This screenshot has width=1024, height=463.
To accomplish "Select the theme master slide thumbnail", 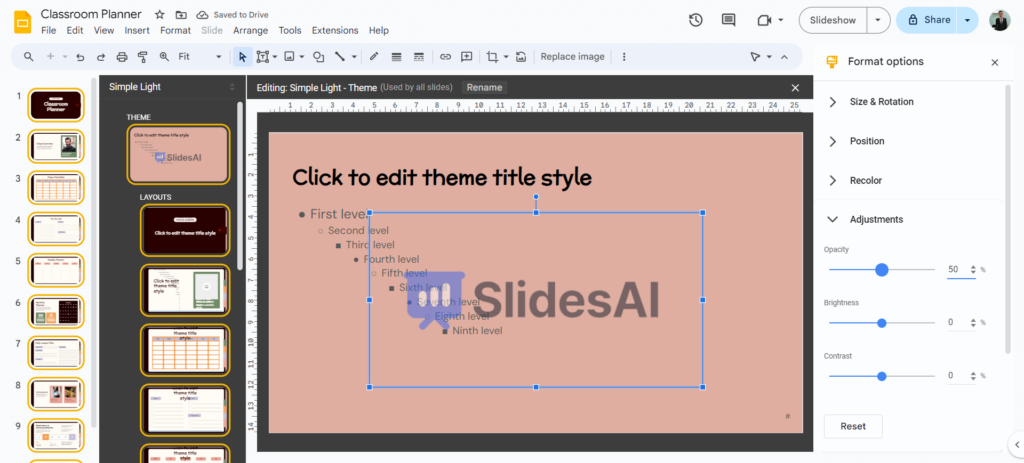I will pyautogui.click(x=178, y=154).
